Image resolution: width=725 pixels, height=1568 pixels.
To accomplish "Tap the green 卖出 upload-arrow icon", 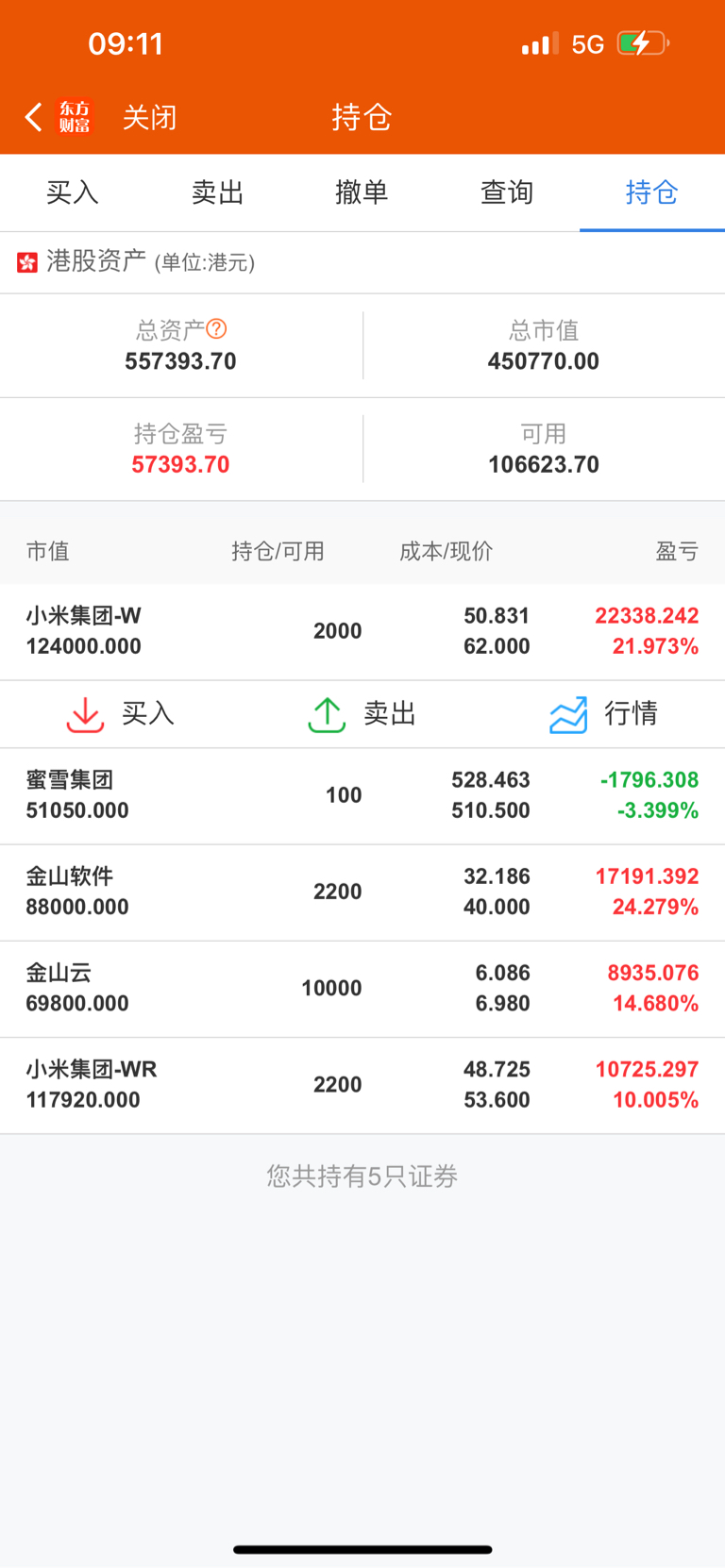I will tap(327, 714).
